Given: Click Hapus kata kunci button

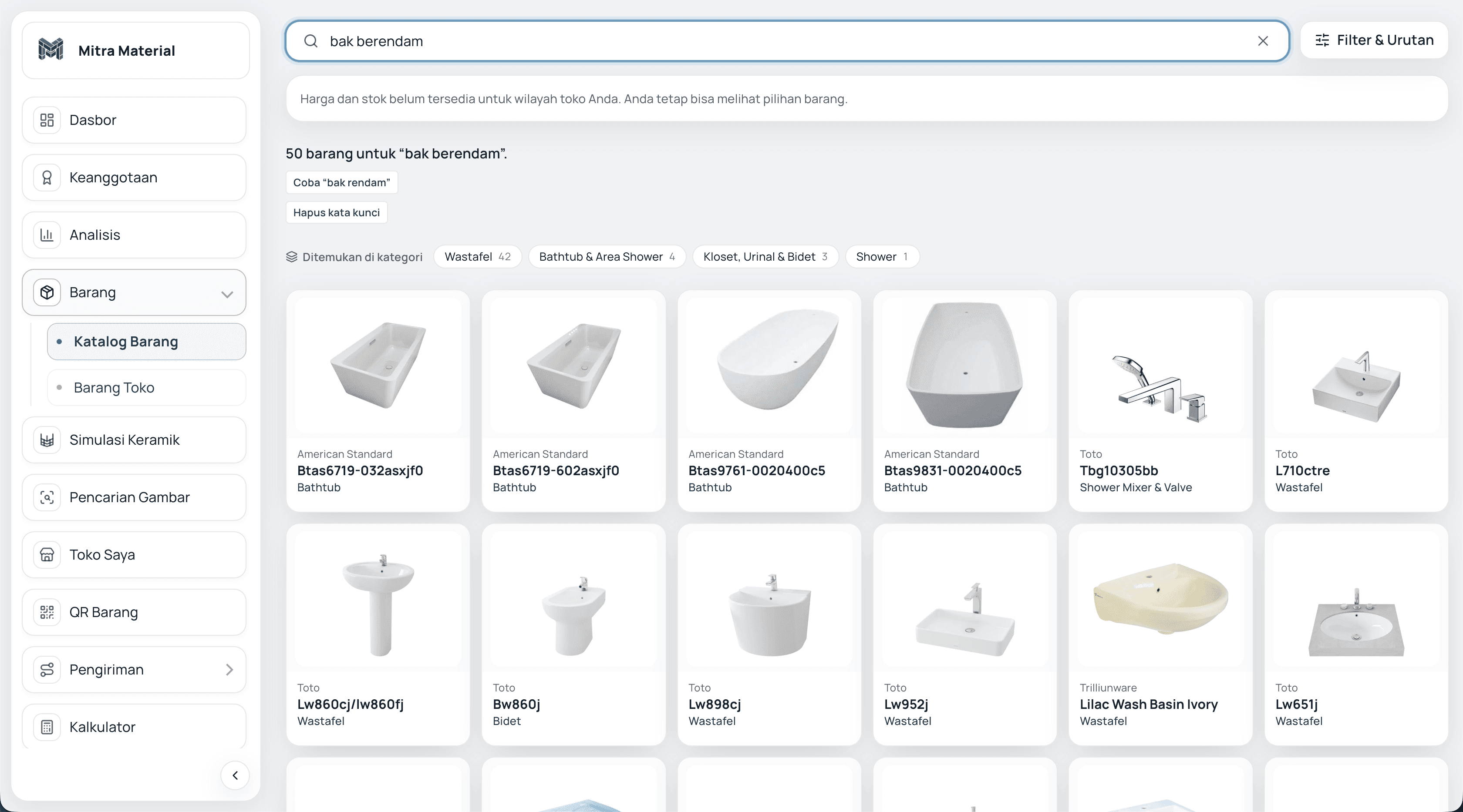Looking at the screenshot, I should click(336, 212).
